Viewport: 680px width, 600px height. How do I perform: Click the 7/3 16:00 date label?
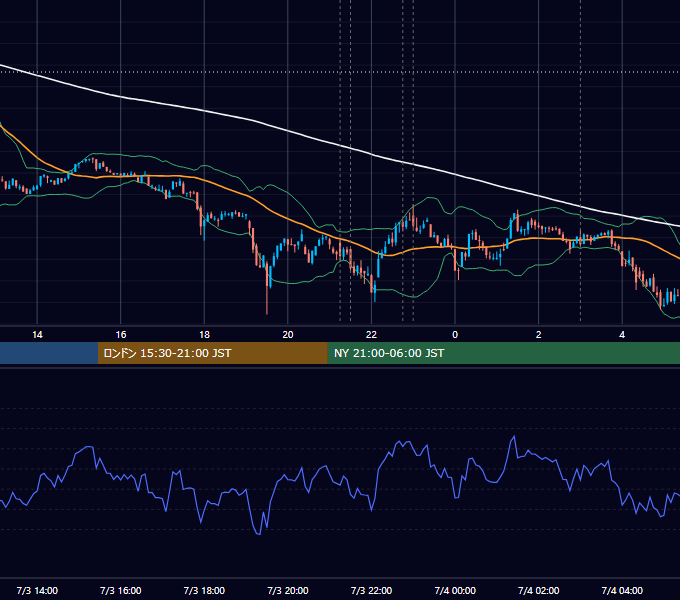click(121, 590)
